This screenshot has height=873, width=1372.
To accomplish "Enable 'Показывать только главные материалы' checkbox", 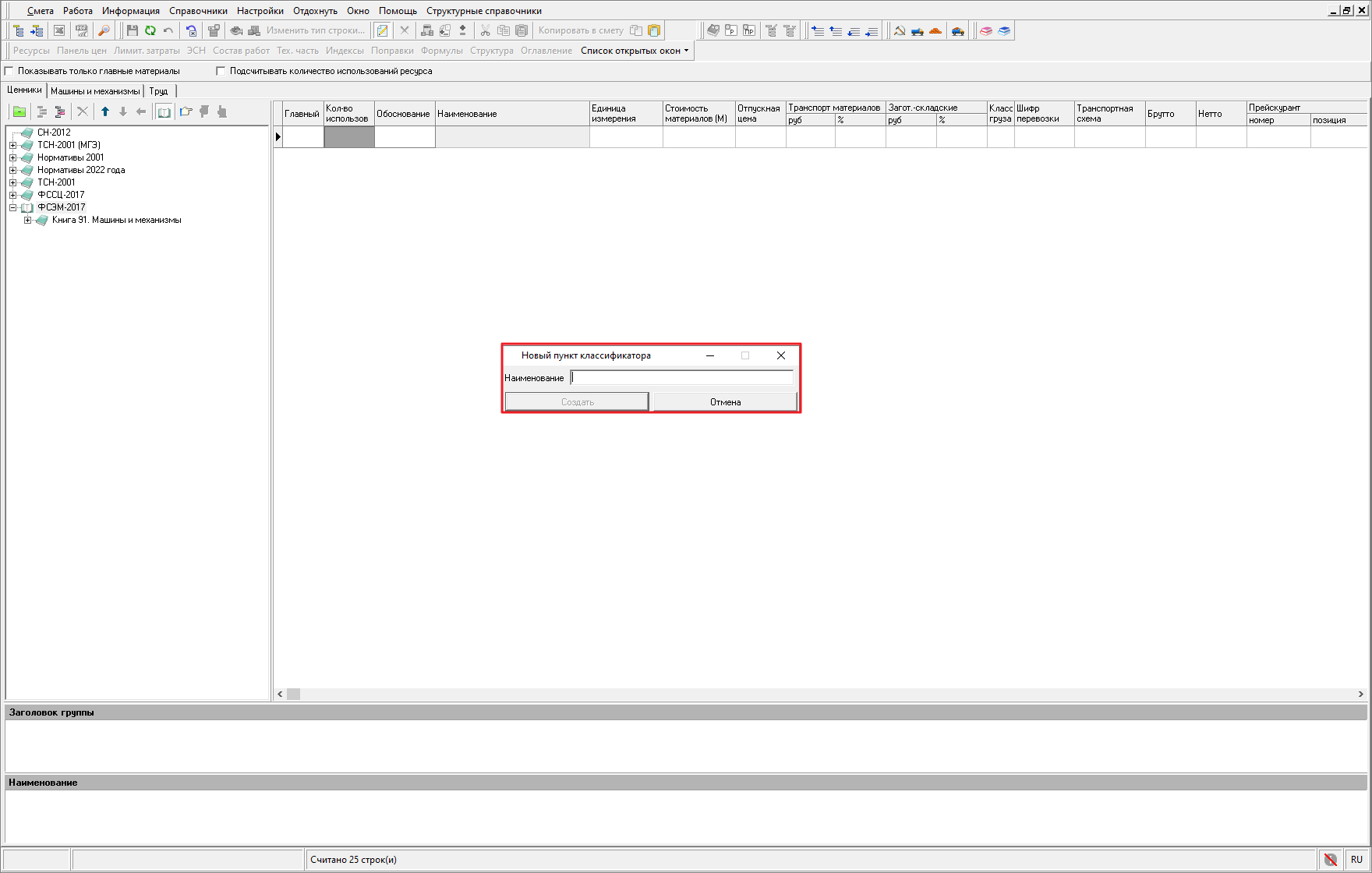I will coord(10,71).
